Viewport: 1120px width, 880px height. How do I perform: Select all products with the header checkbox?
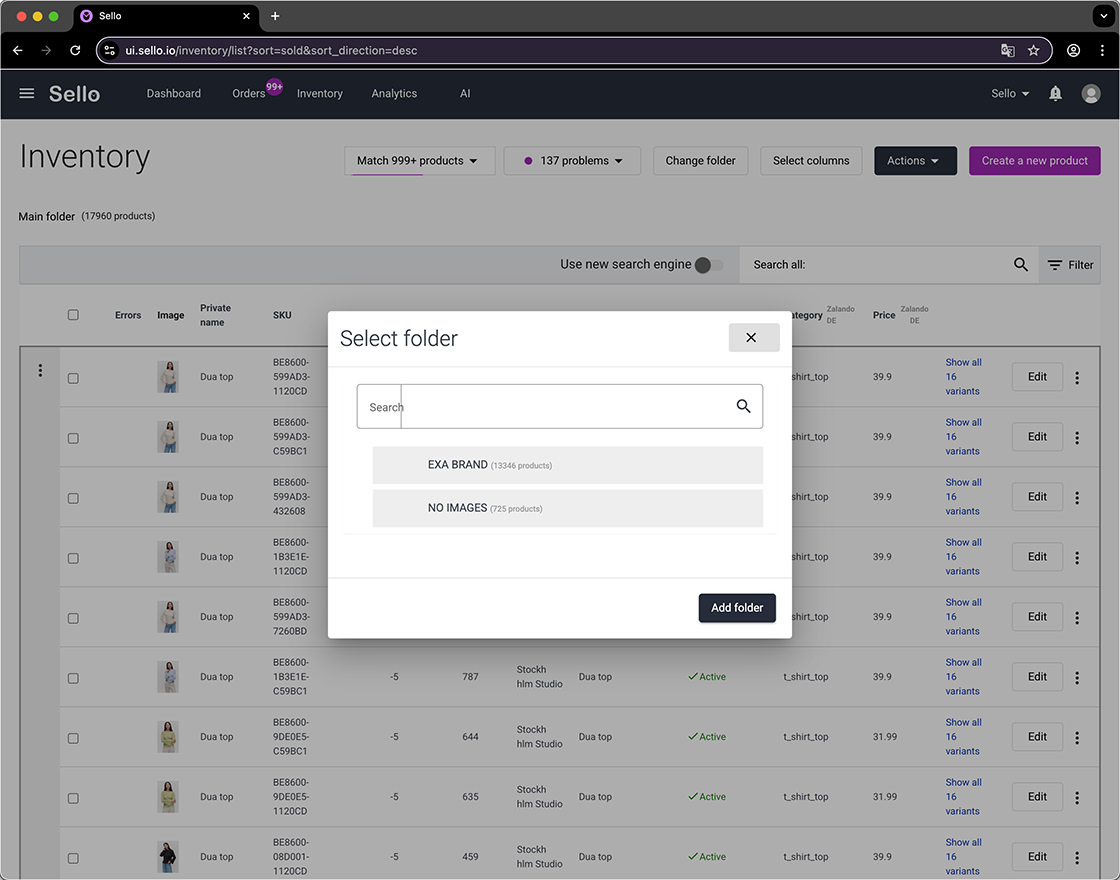(x=73, y=314)
